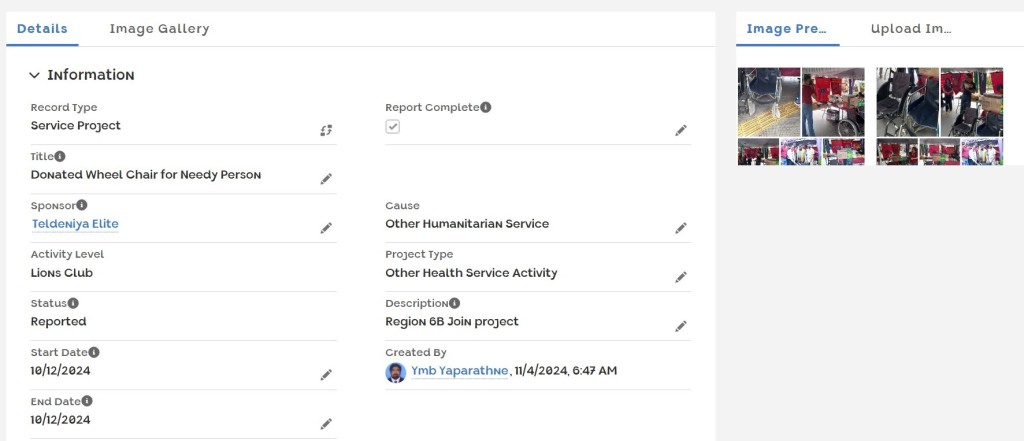This screenshot has width=1024, height=441.
Task: Show info tooltip next to Status
Action: pyautogui.click(x=73, y=303)
